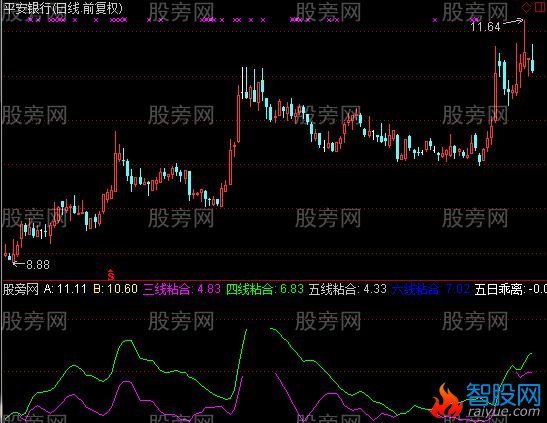Click the high price label 11.64
Image resolution: width=547 pixels, height=423 pixels.
(485, 27)
